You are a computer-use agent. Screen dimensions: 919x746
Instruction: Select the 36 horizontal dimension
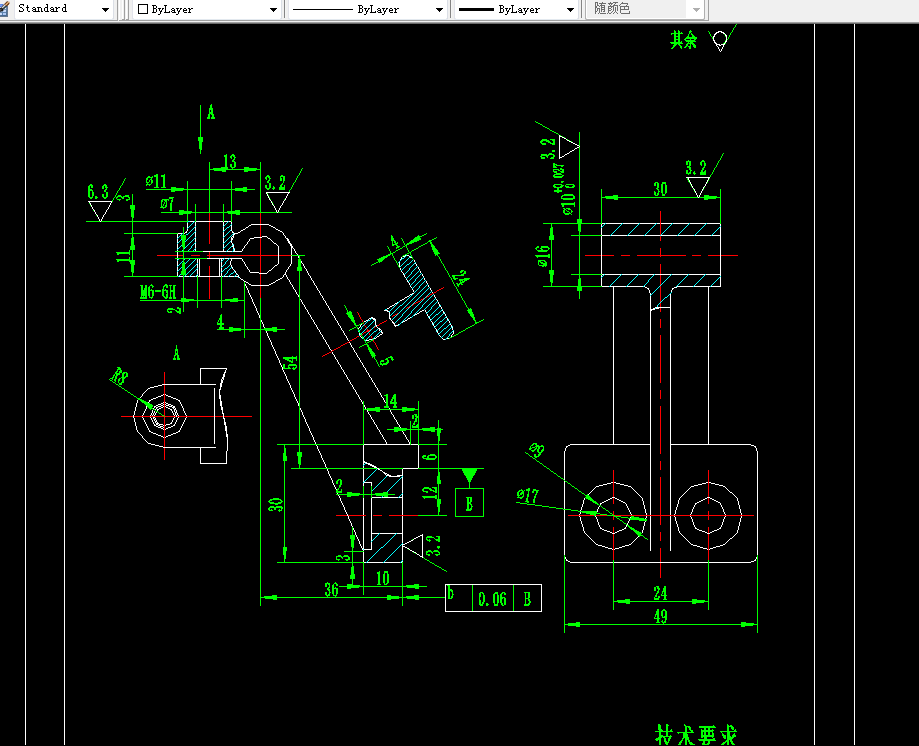point(331,590)
